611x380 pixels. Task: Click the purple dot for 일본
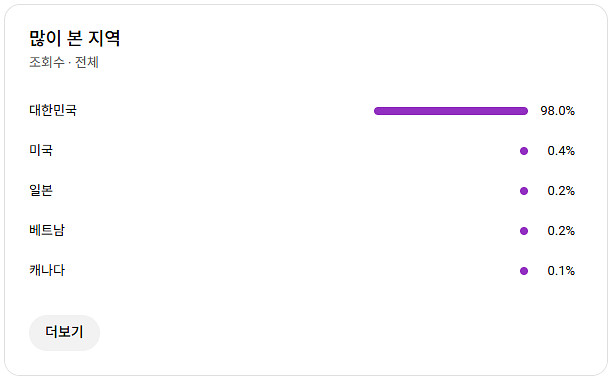coord(524,191)
